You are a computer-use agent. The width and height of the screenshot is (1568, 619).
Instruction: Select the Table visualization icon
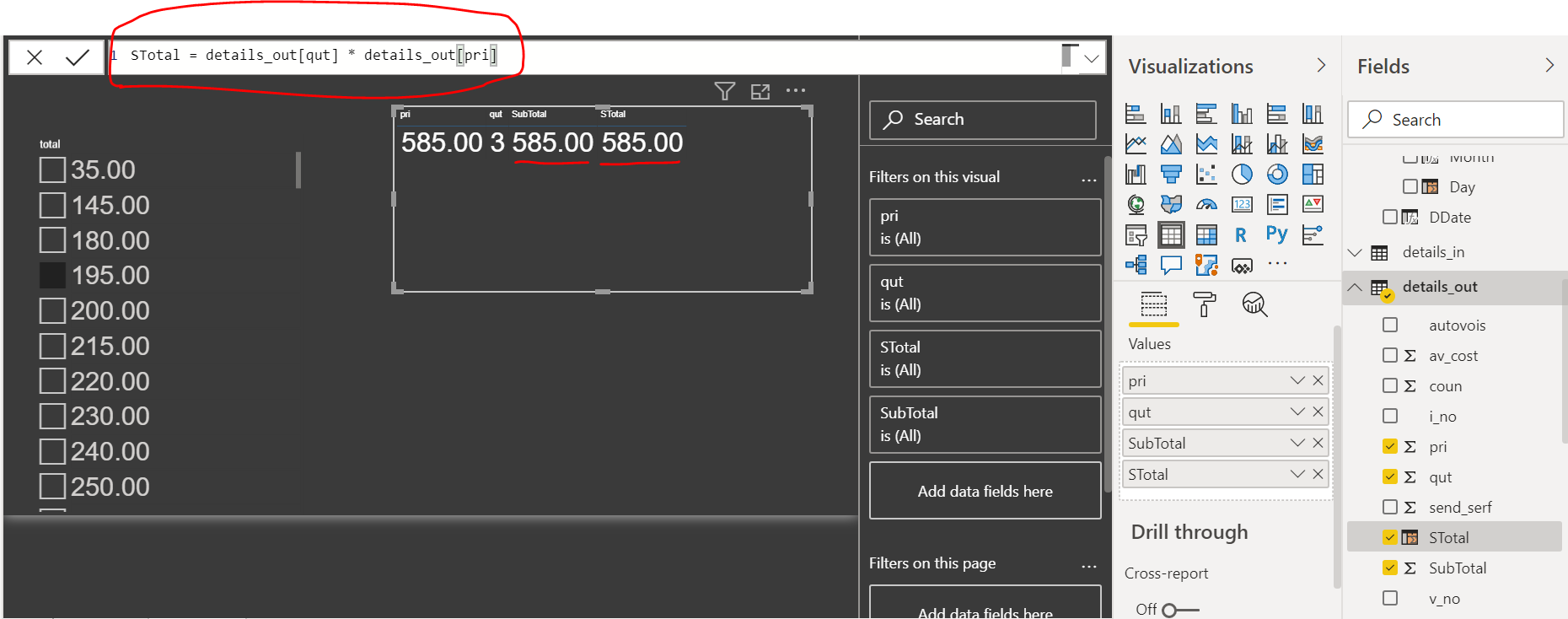(1171, 234)
